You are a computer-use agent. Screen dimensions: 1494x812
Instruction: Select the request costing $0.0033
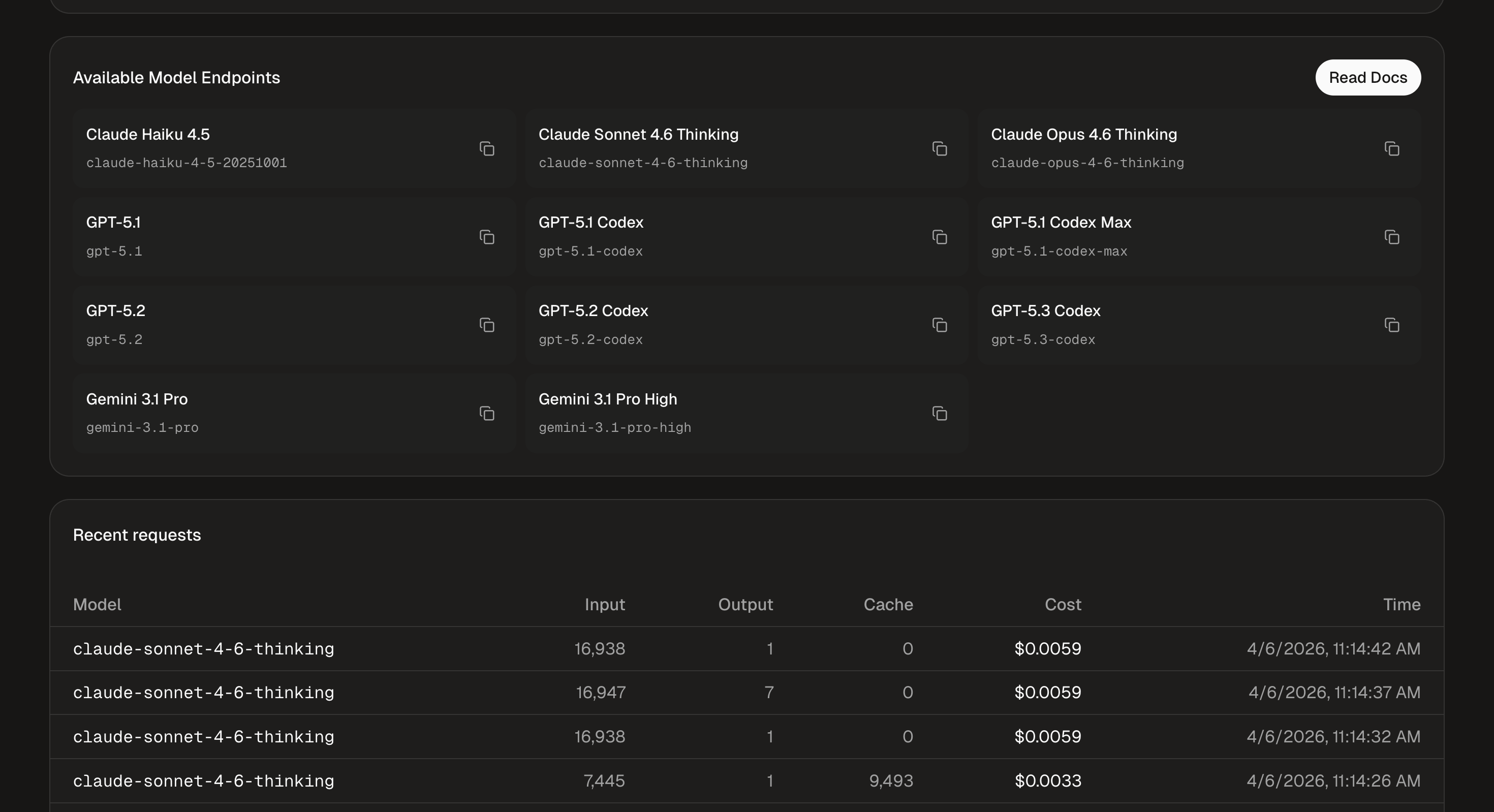[746, 780]
